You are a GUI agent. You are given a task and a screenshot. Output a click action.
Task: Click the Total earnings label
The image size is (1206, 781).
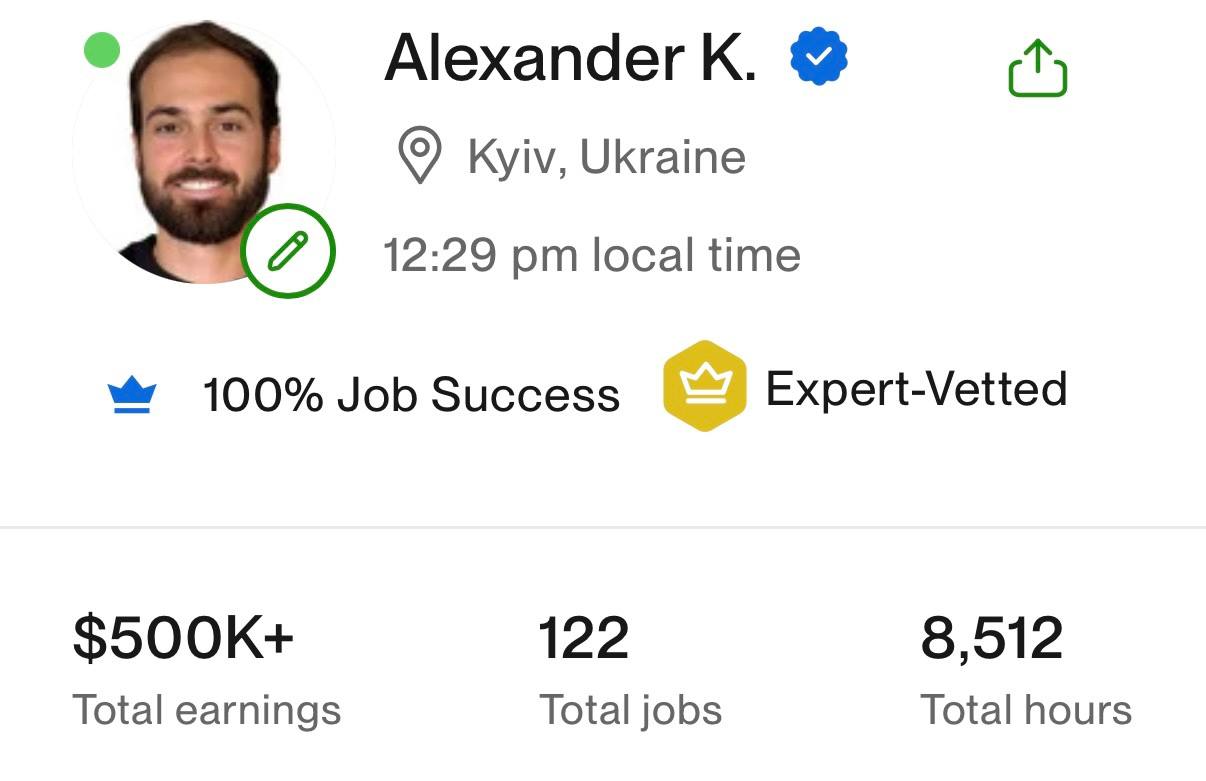click(205, 710)
